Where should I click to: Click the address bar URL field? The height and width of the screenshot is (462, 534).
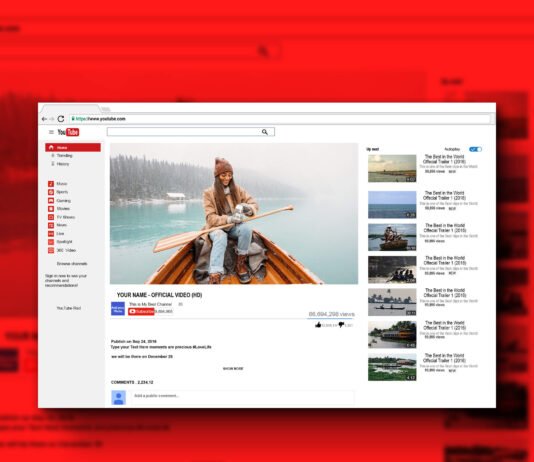(280, 119)
